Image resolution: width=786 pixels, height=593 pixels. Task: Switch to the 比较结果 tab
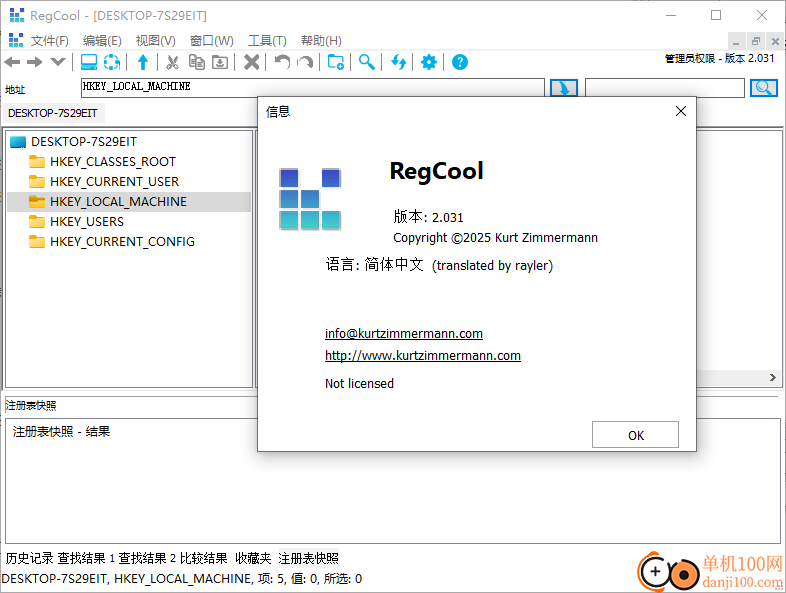204,558
